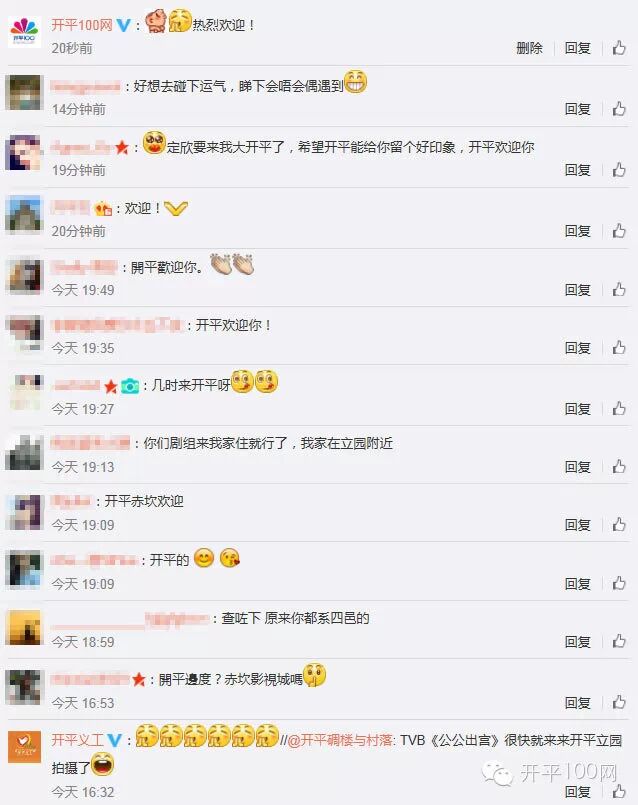Screen dimensions: 638x805
Task: Reply to the 我家在立园附近 comment
Action: [x=577, y=467]
